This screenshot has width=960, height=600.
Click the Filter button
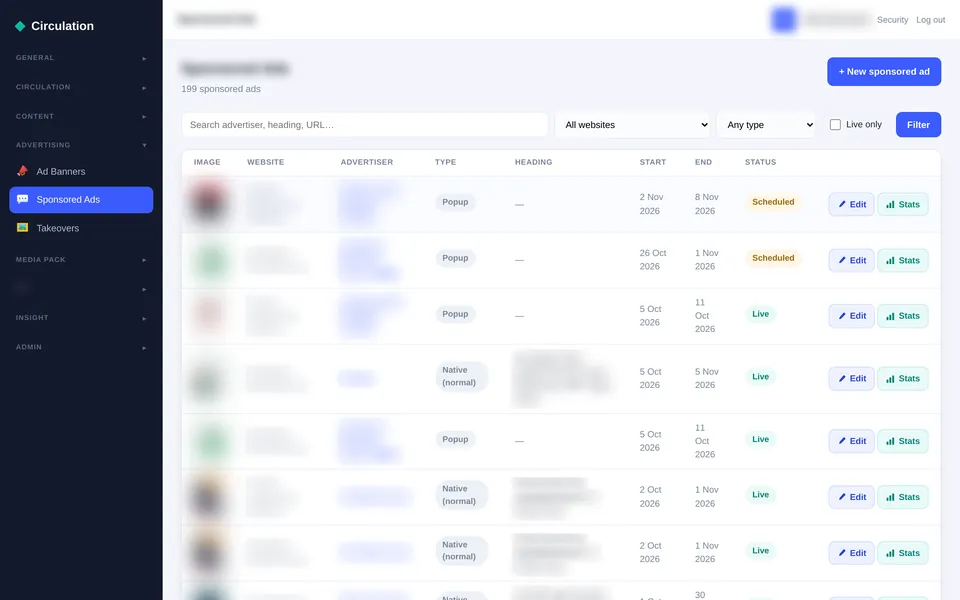point(918,125)
